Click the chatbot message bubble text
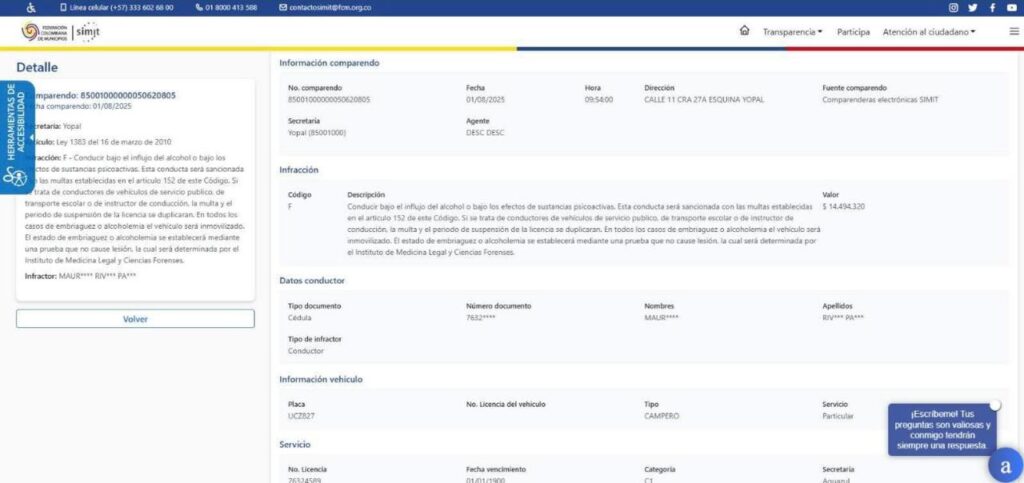1024x483 pixels. tap(941, 429)
